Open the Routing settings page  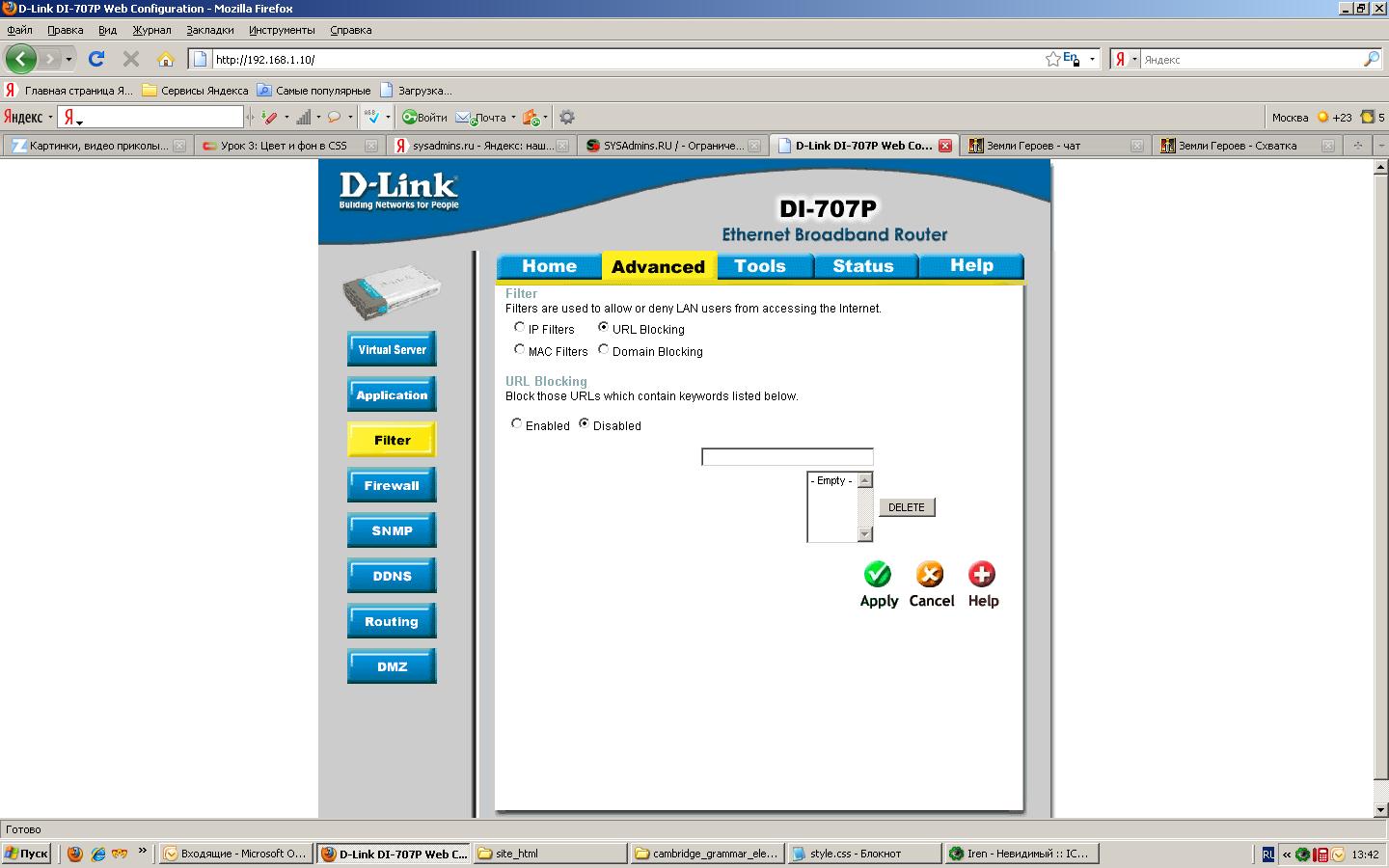point(392,621)
